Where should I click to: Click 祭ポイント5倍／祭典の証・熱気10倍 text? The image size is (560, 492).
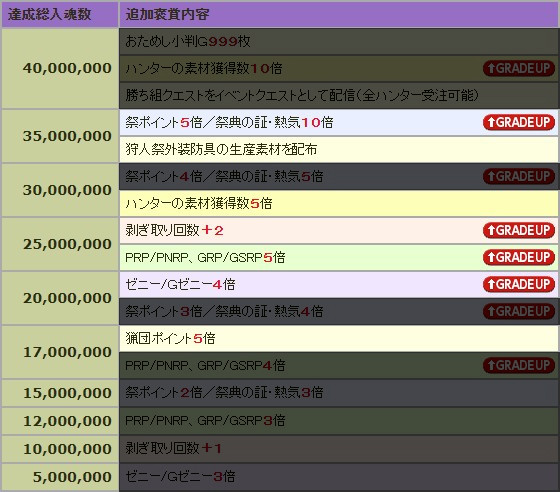[229, 122]
